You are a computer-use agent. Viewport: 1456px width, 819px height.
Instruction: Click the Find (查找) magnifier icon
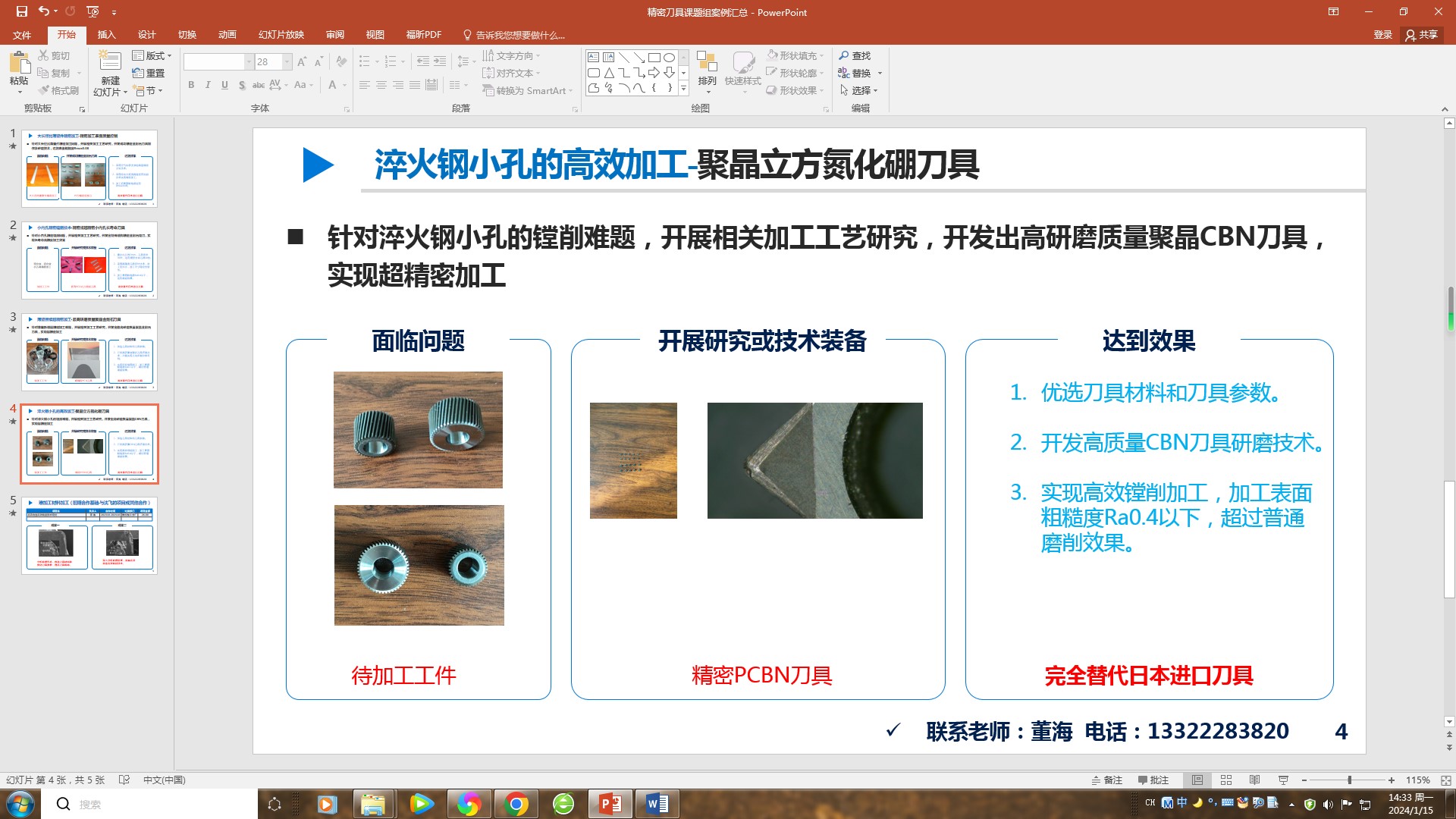[844, 55]
